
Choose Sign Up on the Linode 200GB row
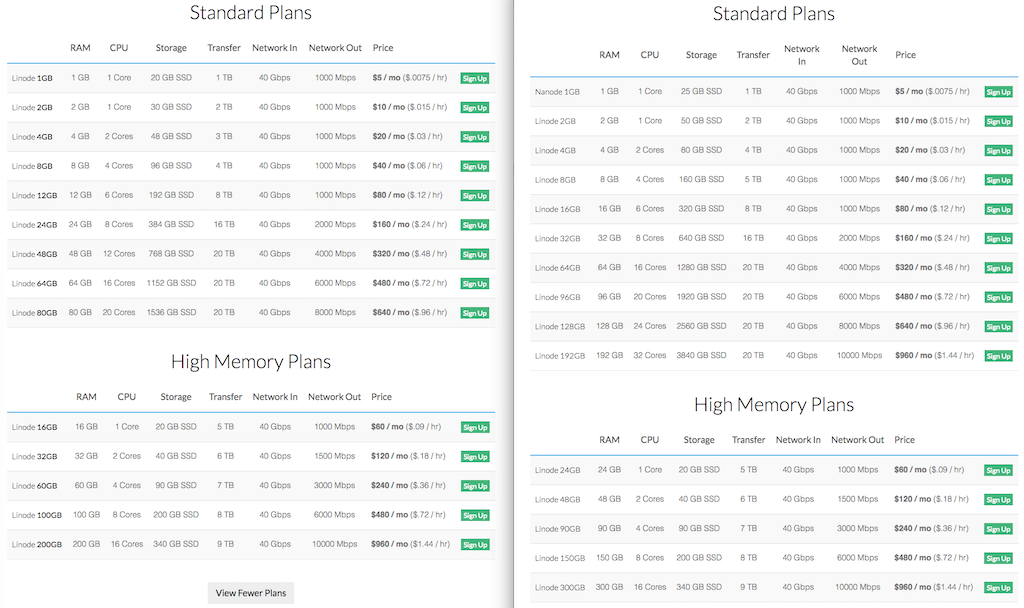pos(475,545)
